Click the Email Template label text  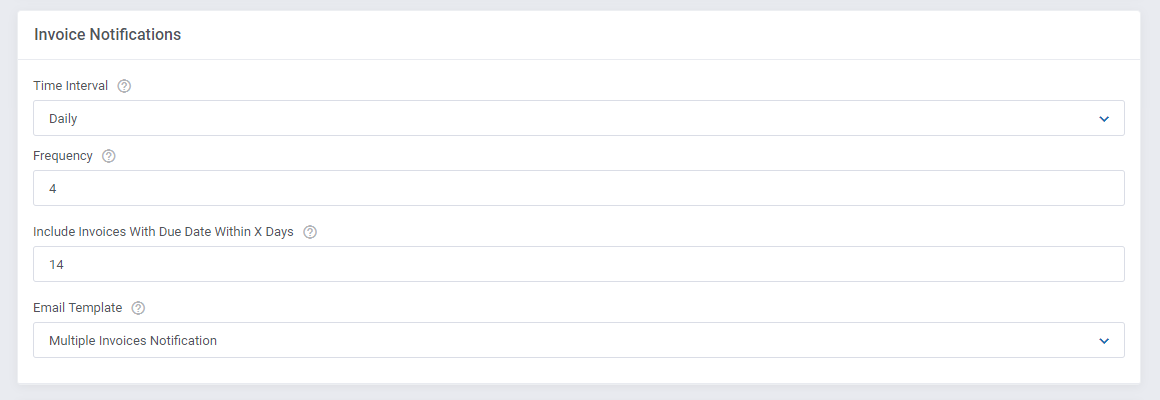pyautogui.click(x=78, y=308)
